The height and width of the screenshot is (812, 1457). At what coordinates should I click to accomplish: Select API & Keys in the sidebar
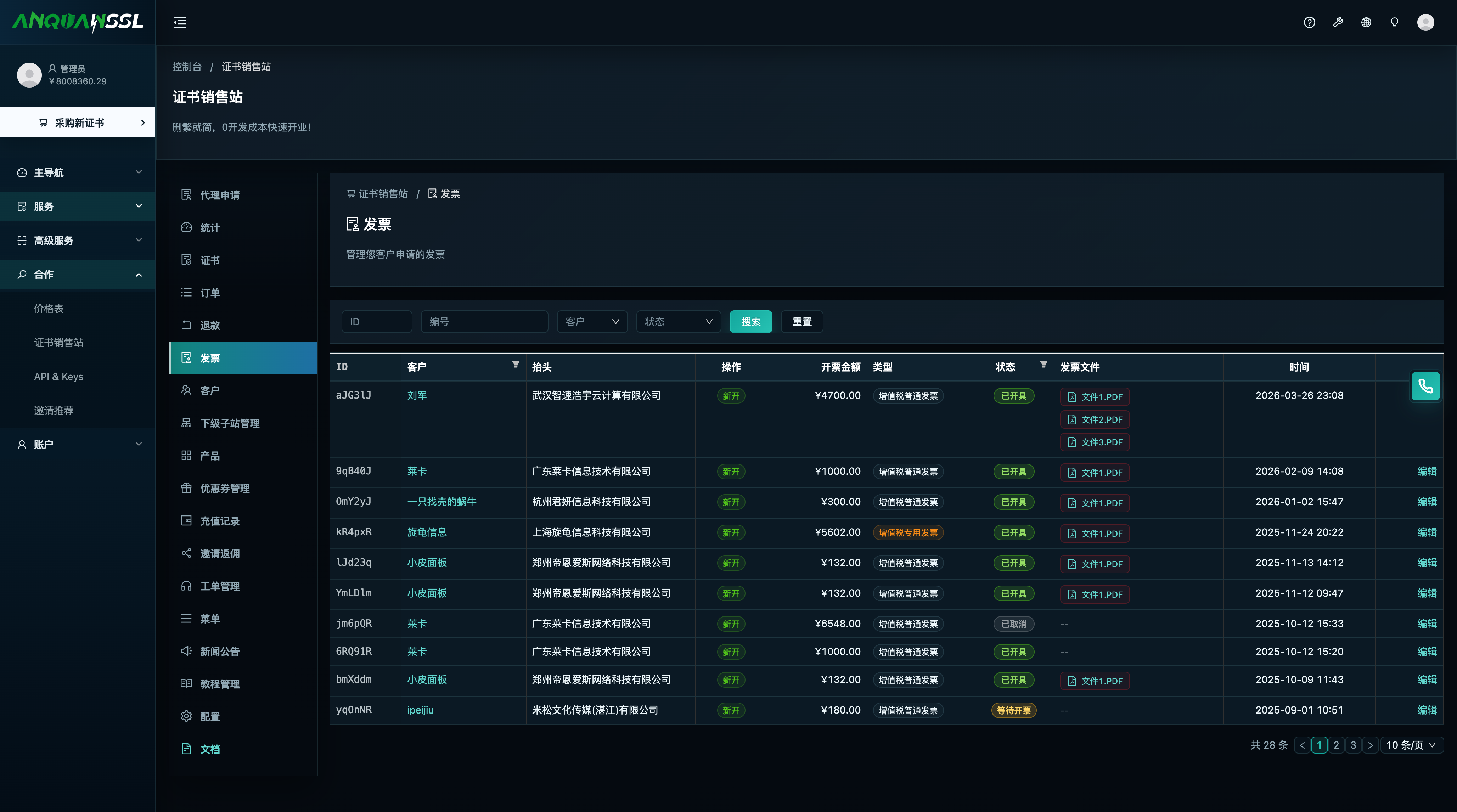(78, 377)
